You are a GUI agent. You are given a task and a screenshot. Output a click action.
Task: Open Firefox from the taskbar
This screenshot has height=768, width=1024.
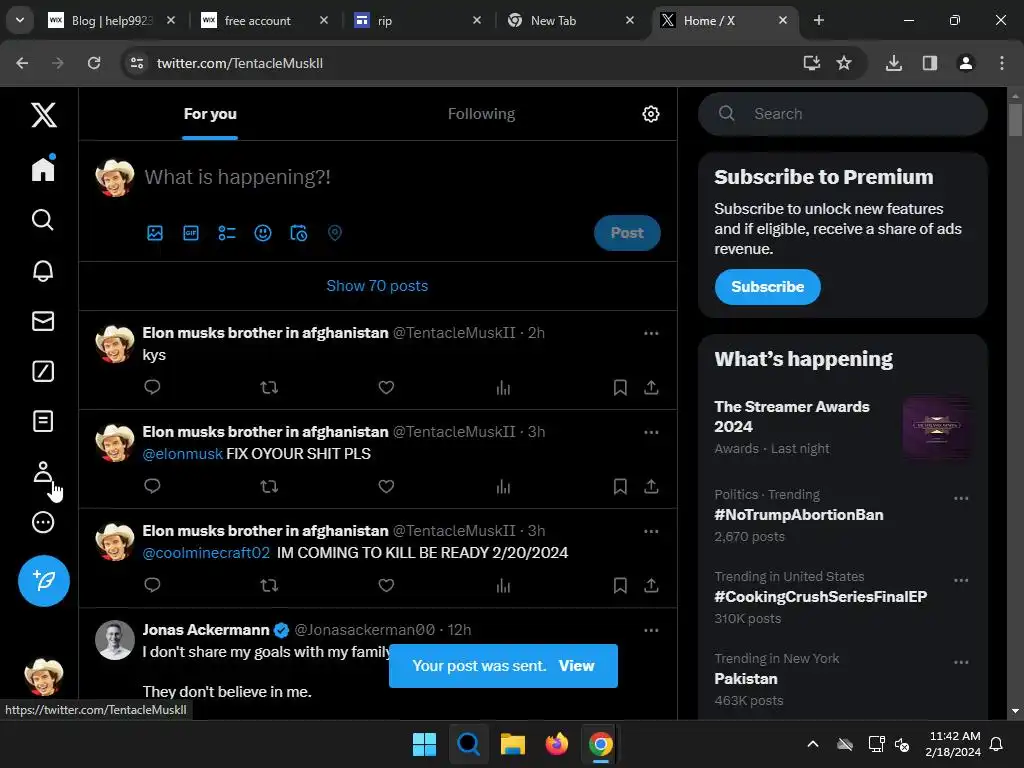click(556, 744)
